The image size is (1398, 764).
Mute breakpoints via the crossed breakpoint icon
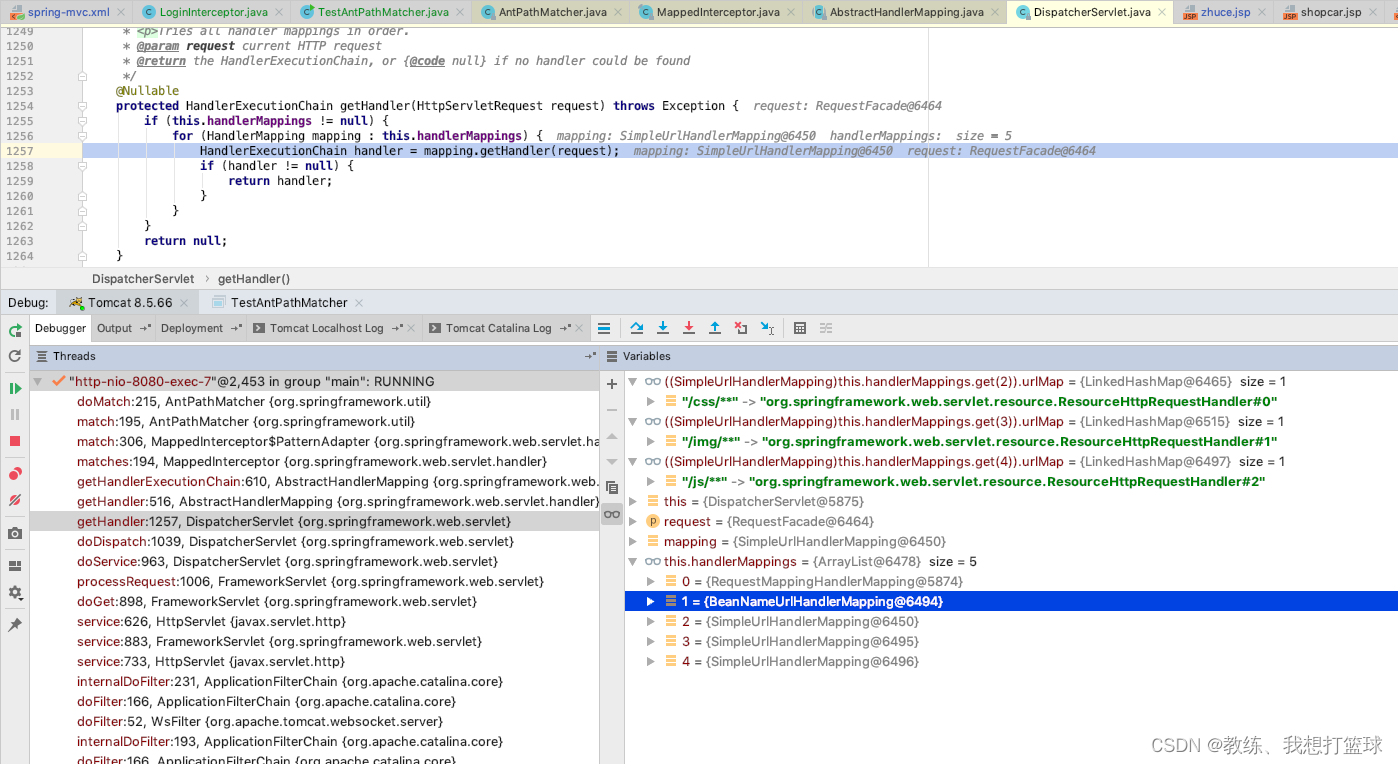(14, 497)
